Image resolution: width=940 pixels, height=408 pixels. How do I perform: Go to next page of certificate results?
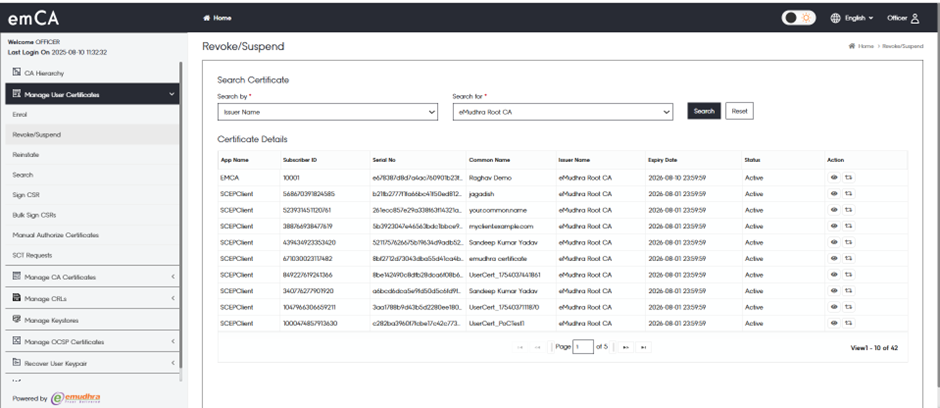pyautogui.click(x=625, y=347)
